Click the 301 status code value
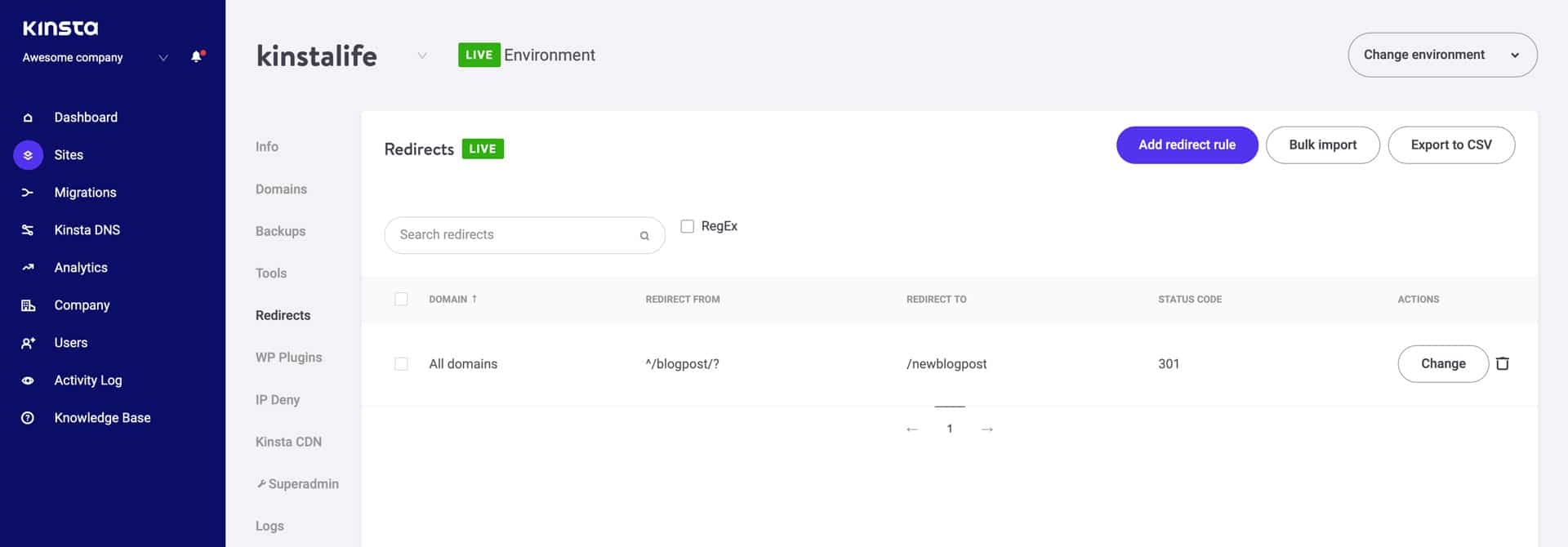The image size is (1568, 547). click(x=1169, y=364)
